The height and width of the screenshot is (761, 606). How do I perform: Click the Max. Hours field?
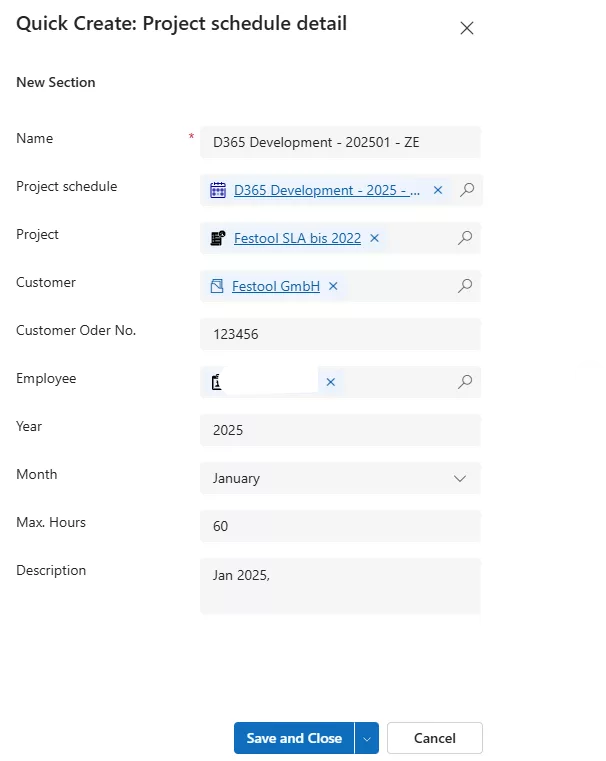[340, 526]
